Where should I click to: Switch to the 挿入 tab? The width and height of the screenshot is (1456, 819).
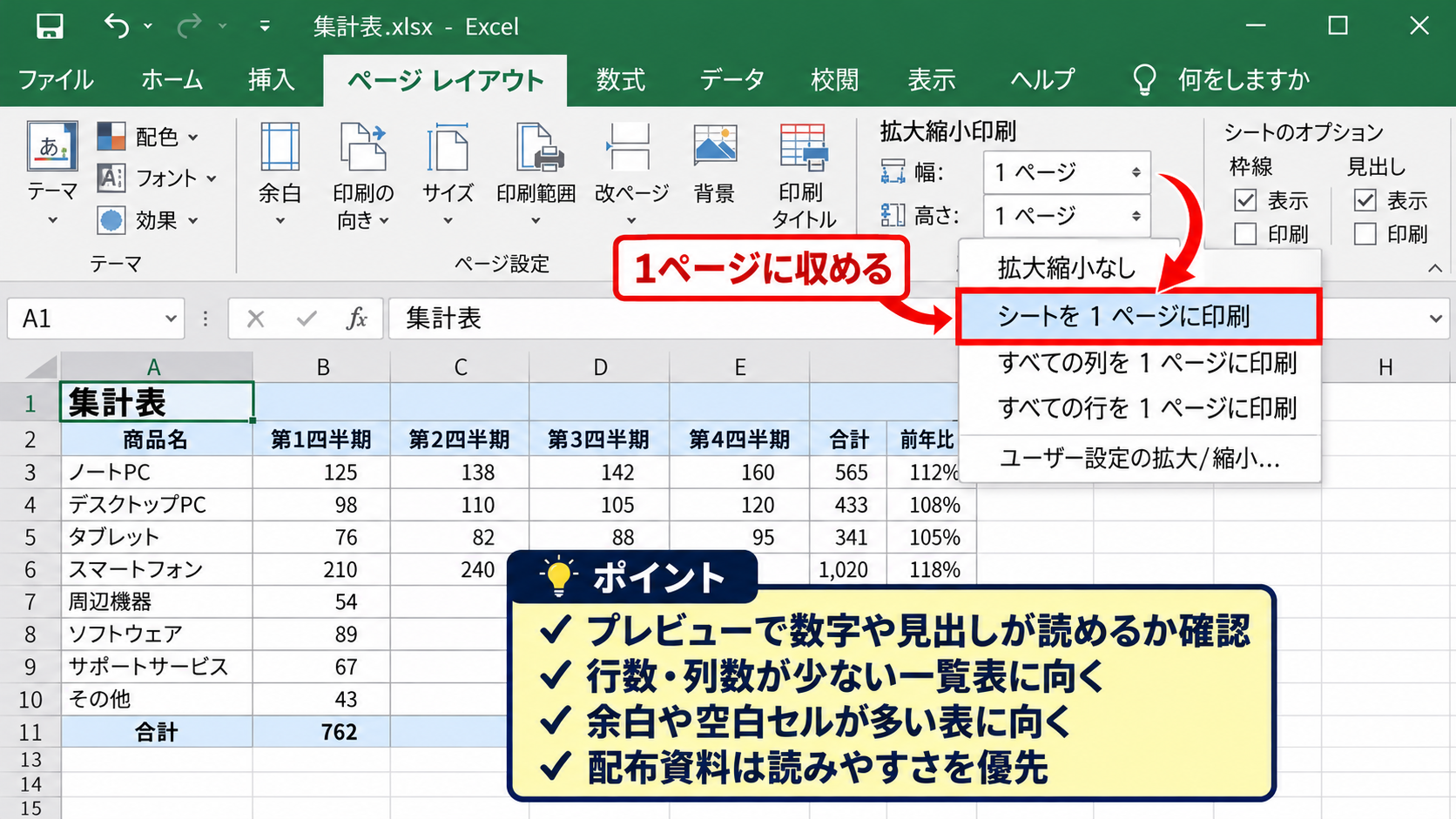click(x=271, y=80)
